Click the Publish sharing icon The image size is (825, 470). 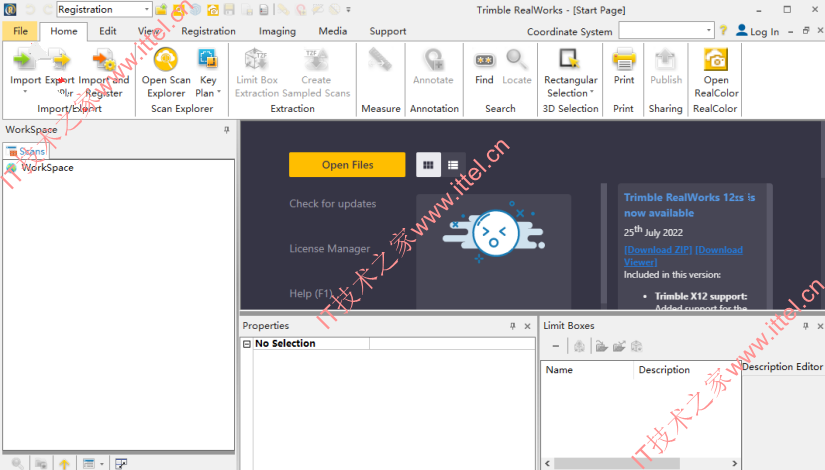pyautogui.click(x=666, y=59)
